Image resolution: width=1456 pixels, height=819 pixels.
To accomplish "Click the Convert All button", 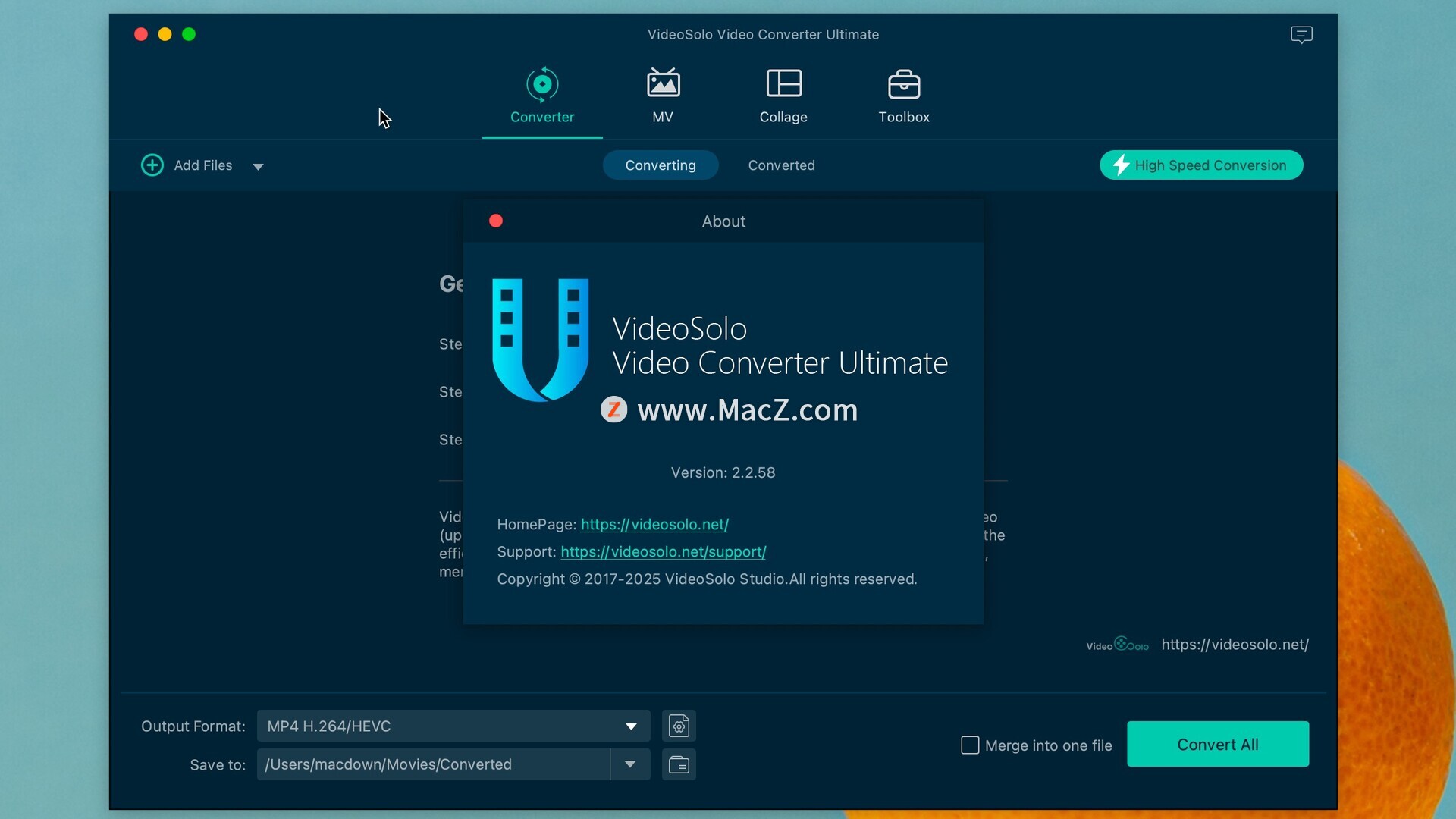I will [1218, 744].
